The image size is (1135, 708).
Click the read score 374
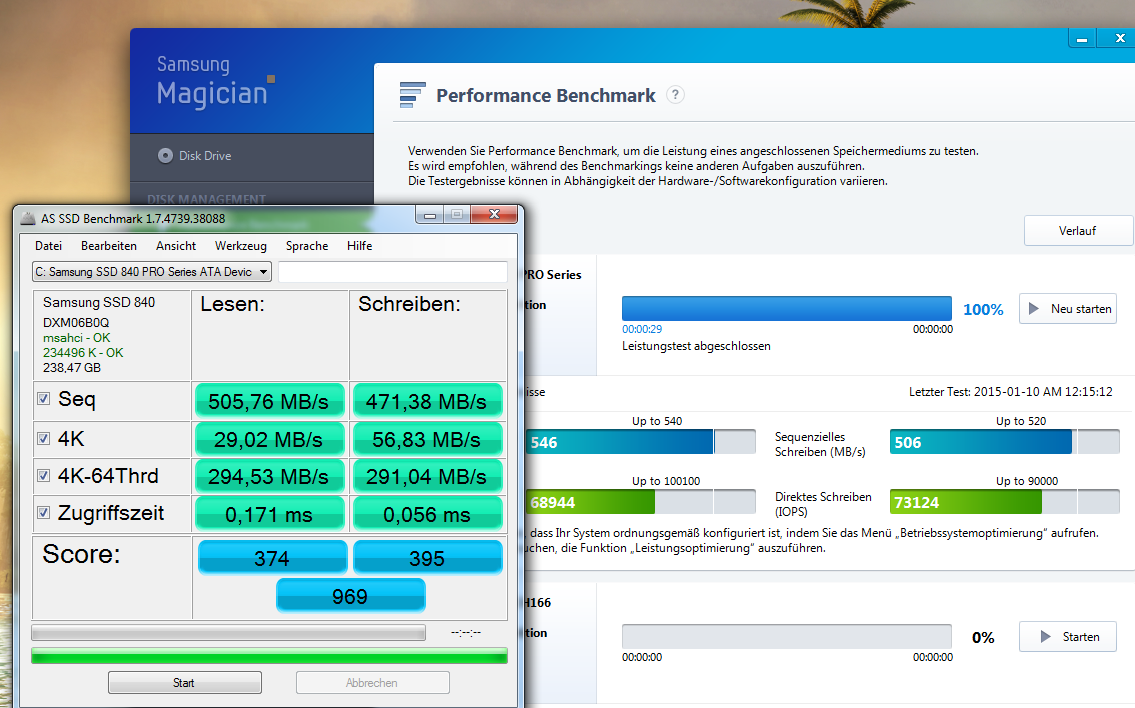[272, 557]
